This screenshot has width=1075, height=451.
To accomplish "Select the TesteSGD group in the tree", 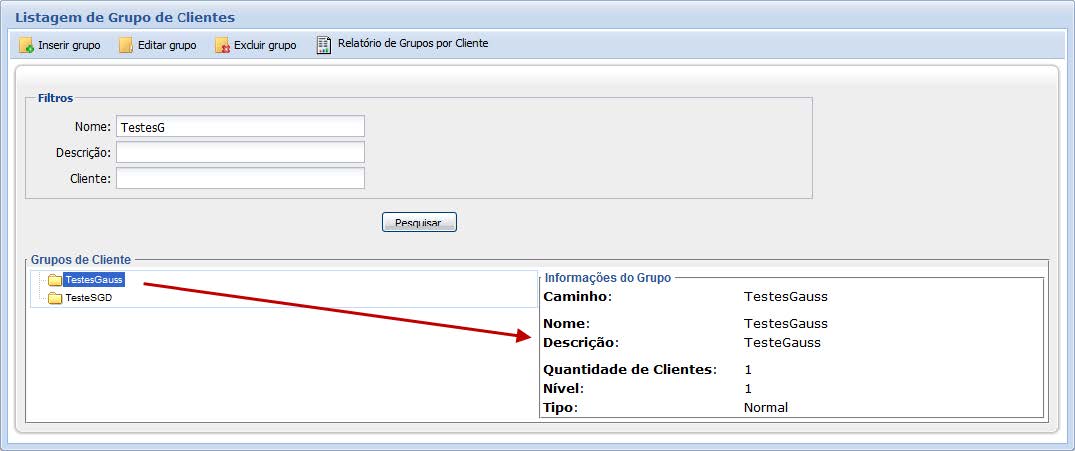I will [x=88, y=298].
